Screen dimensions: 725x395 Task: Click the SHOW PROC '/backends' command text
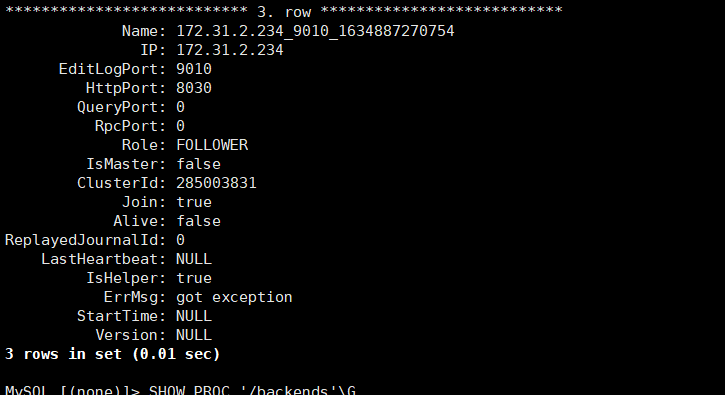point(252,390)
